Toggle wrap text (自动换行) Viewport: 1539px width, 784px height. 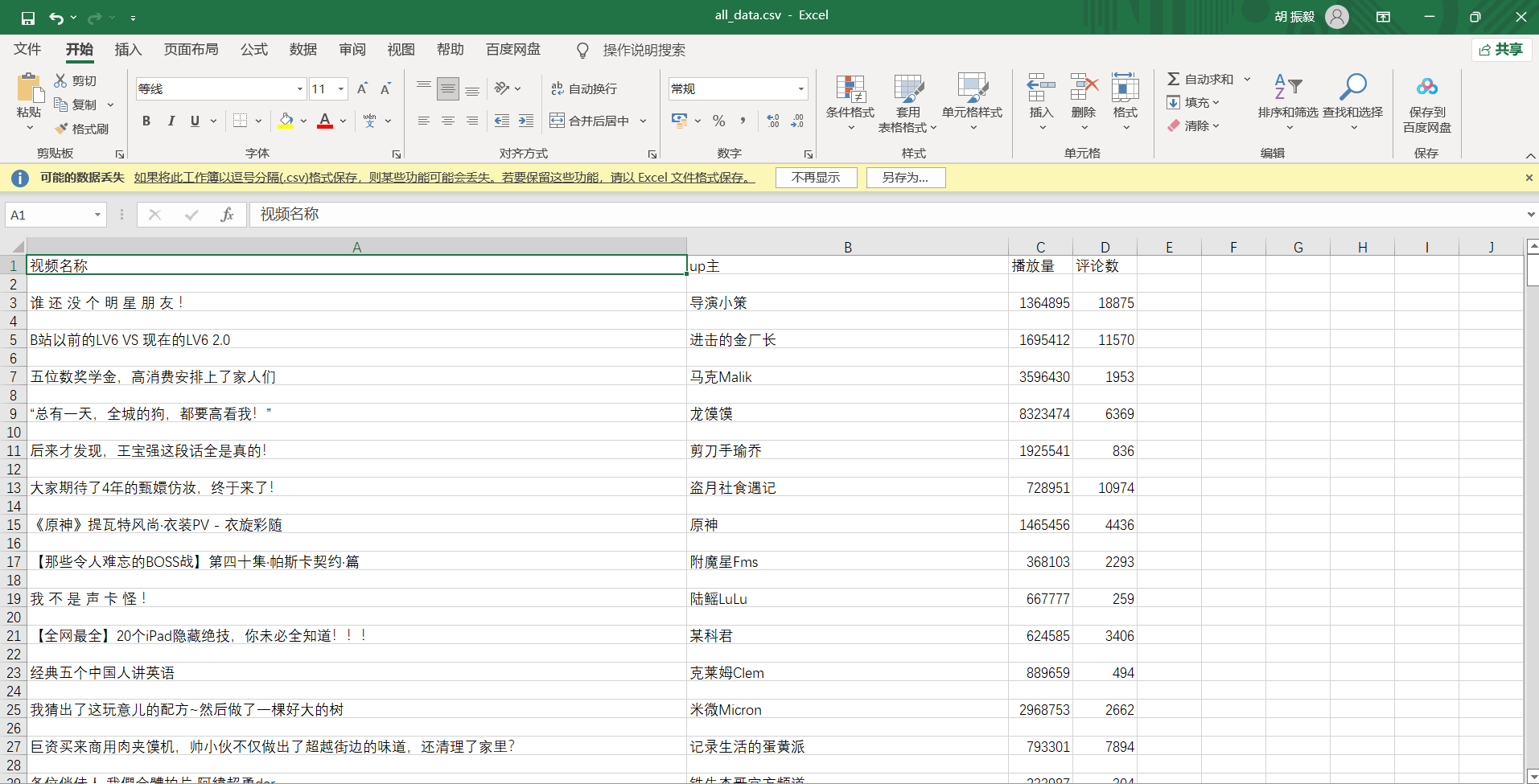[x=584, y=88]
